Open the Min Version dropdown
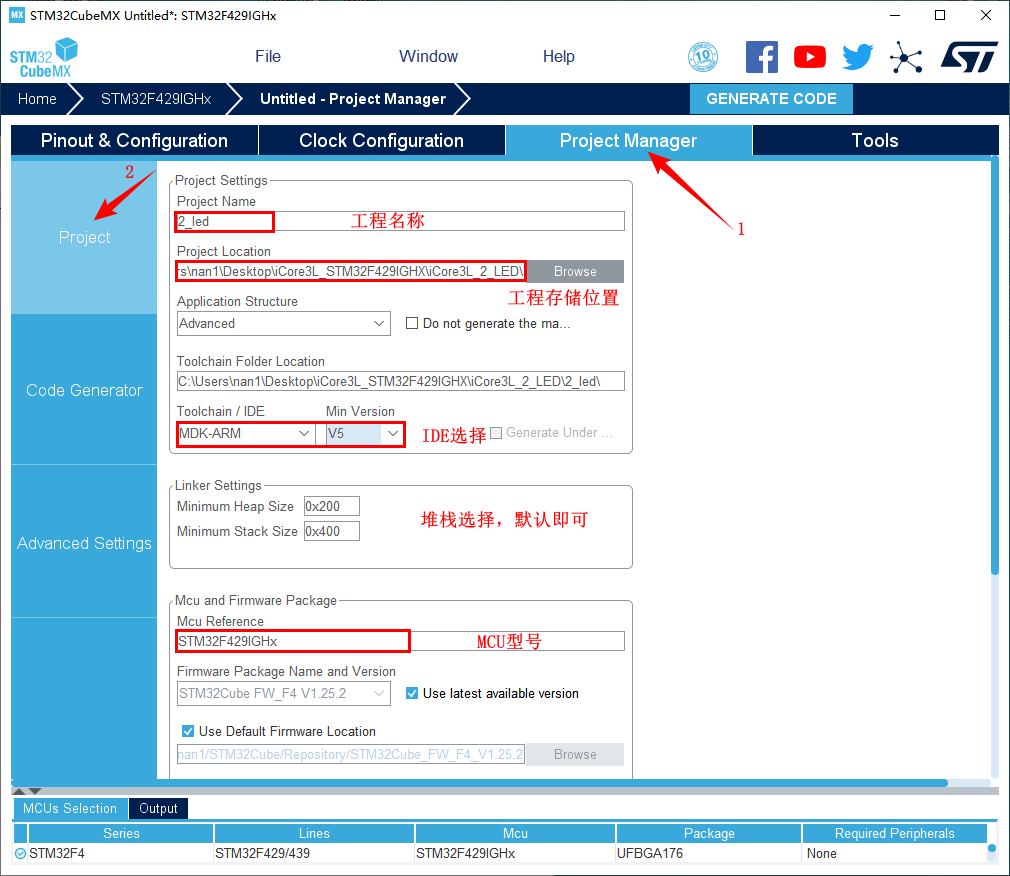The height and width of the screenshot is (876, 1010). click(365, 433)
